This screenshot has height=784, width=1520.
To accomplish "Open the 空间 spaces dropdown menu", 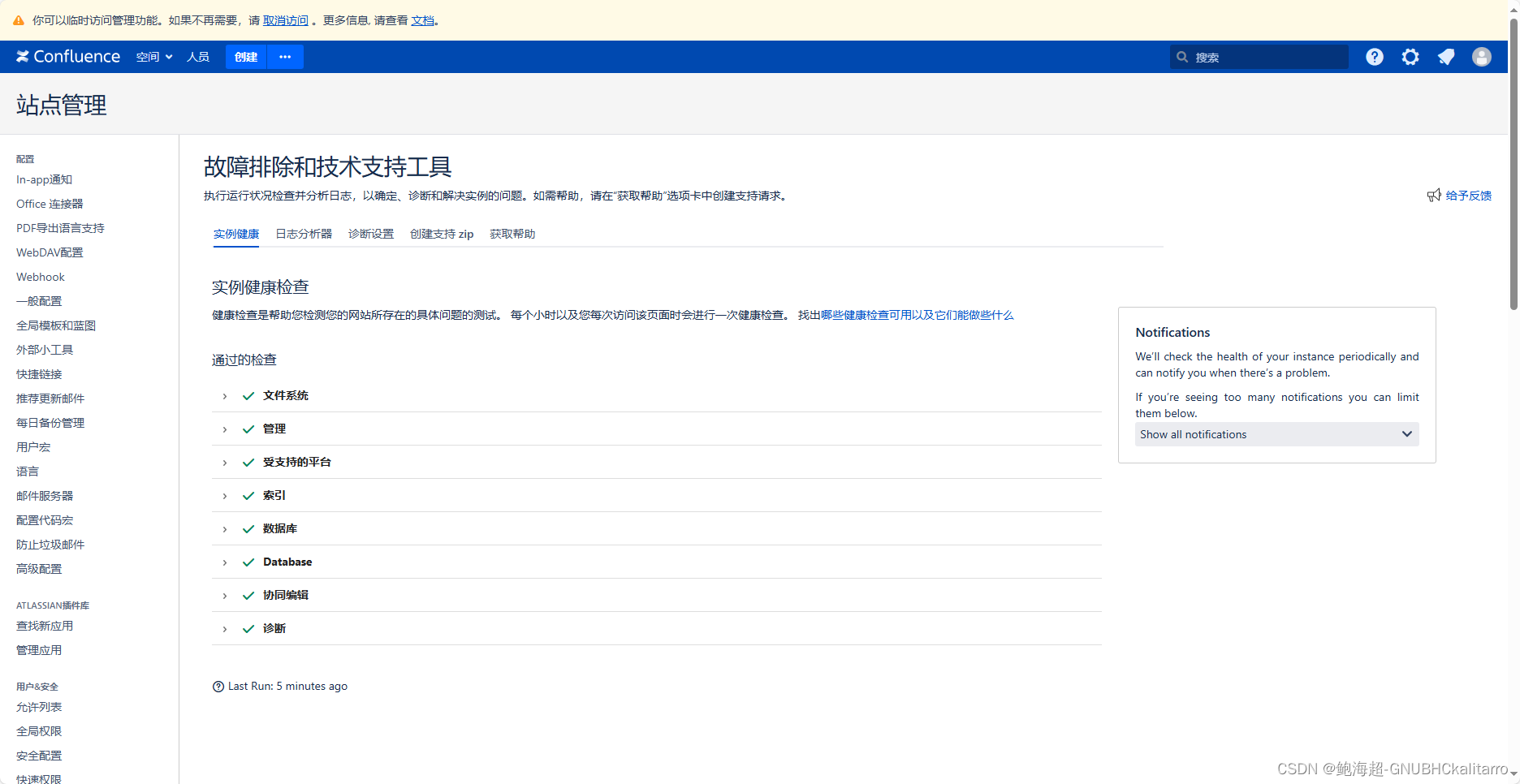I will pos(154,57).
